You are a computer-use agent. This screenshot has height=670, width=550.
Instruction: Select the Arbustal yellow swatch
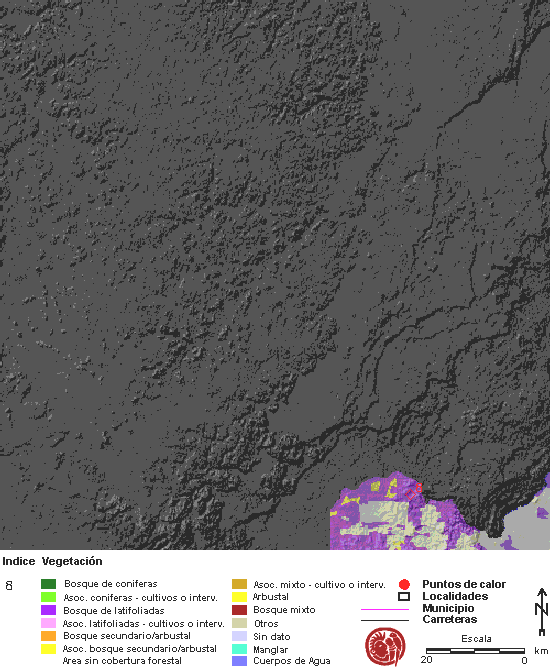coord(239,597)
